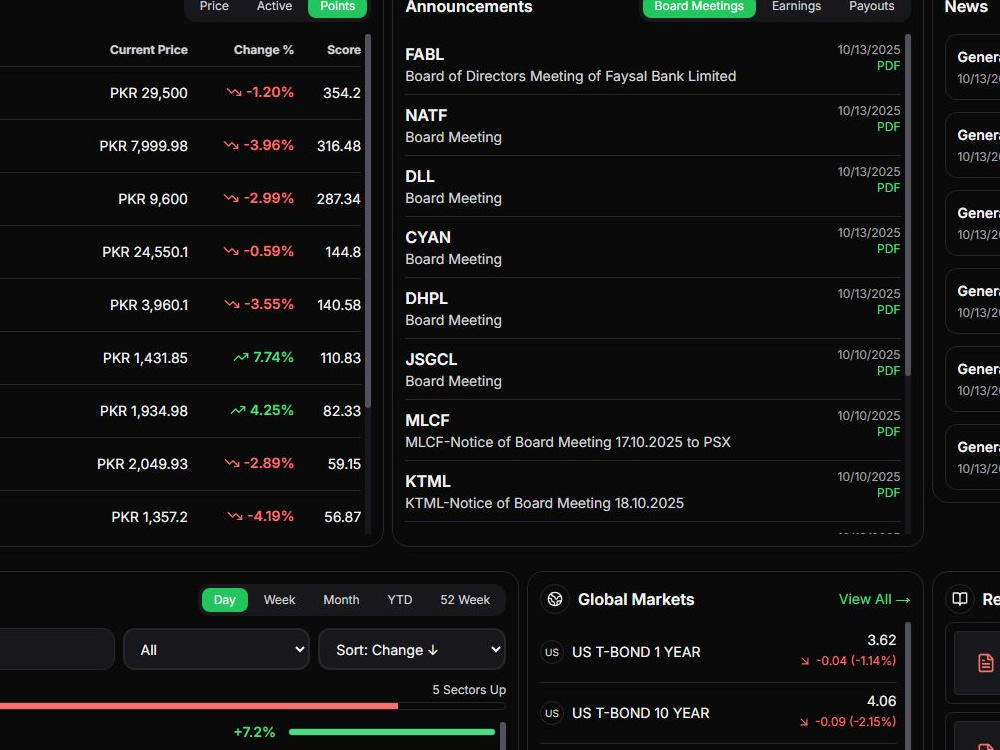Select the Week period toggle
This screenshot has height=750, width=1000.
(279, 599)
